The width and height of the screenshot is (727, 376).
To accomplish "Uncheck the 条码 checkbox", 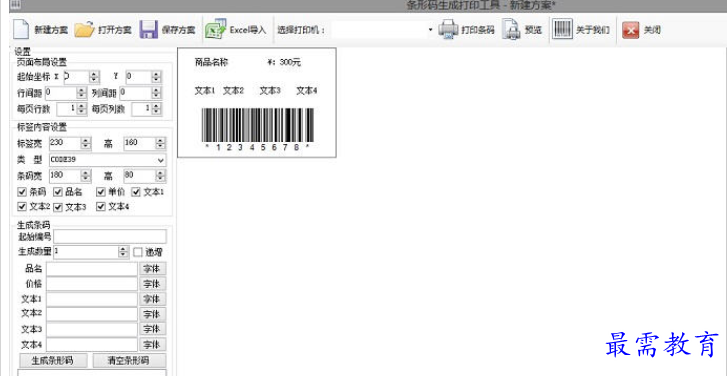I will tap(21, 192).
